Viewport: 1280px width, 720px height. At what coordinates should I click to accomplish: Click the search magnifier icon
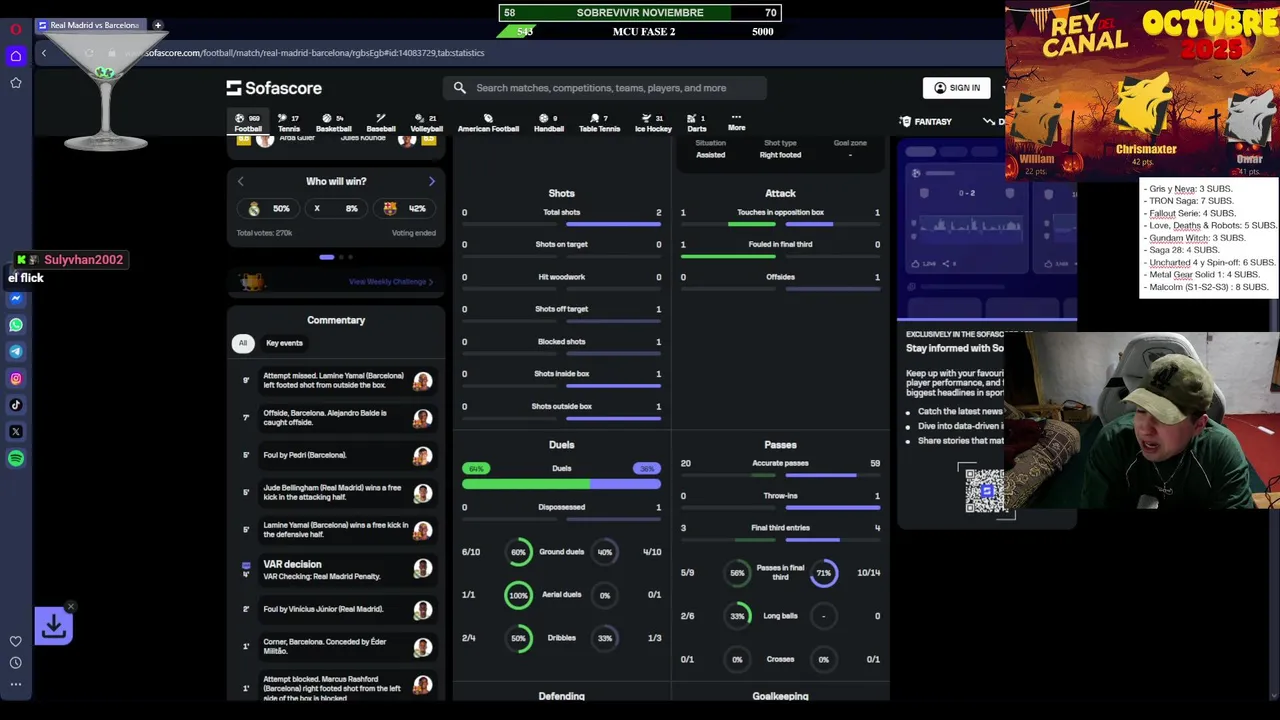click(460, 88)
